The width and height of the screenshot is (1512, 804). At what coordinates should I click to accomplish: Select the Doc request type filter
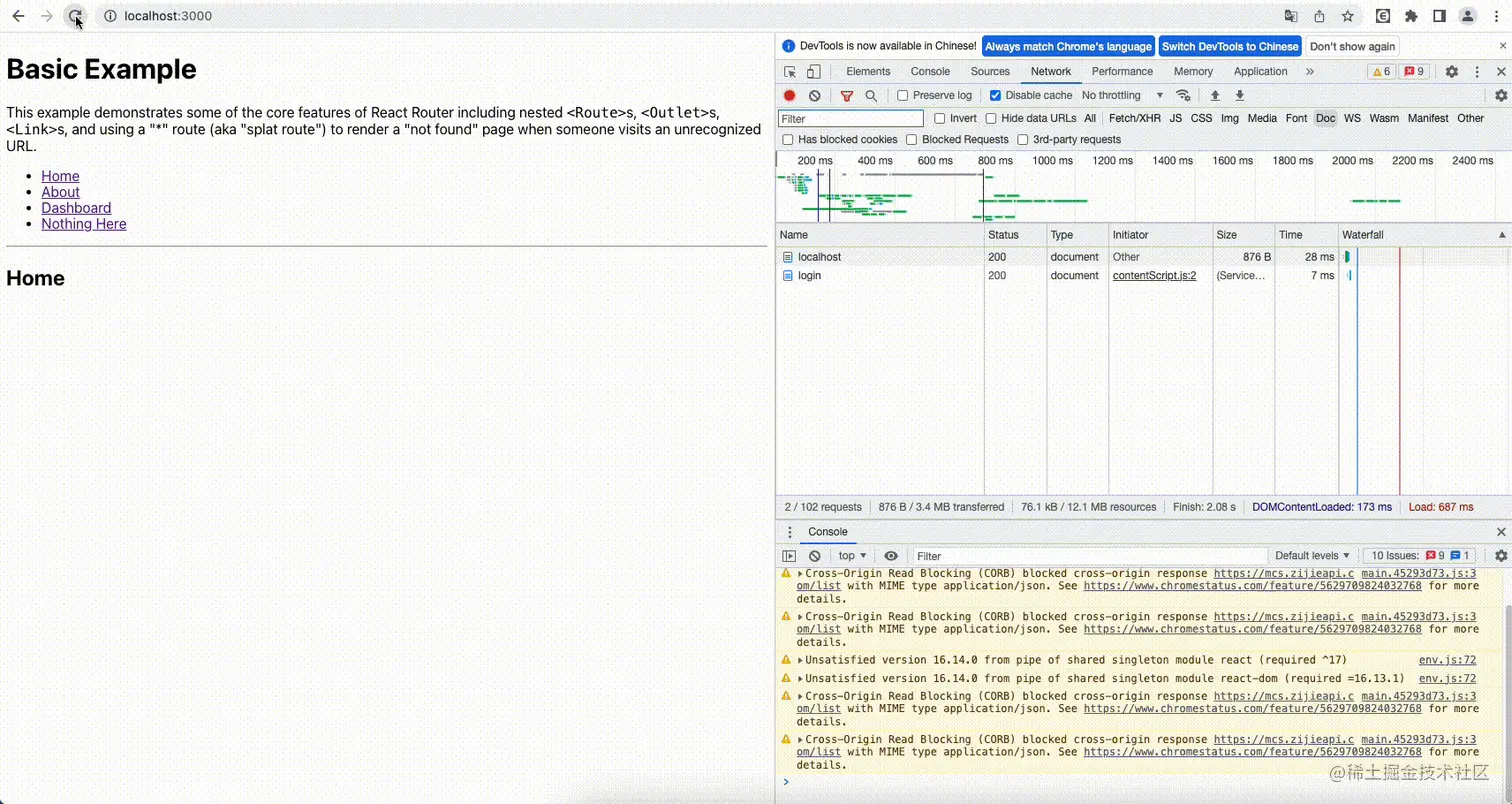1325,118
